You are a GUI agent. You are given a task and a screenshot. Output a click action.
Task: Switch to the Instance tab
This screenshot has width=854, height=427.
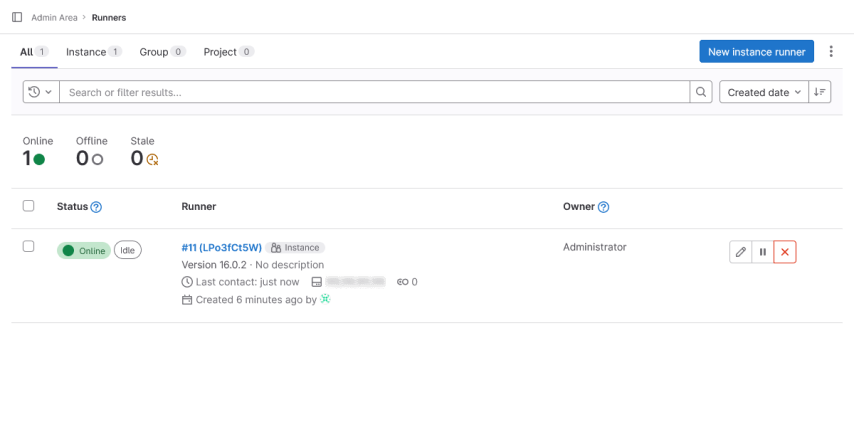(x=93, y=52)
